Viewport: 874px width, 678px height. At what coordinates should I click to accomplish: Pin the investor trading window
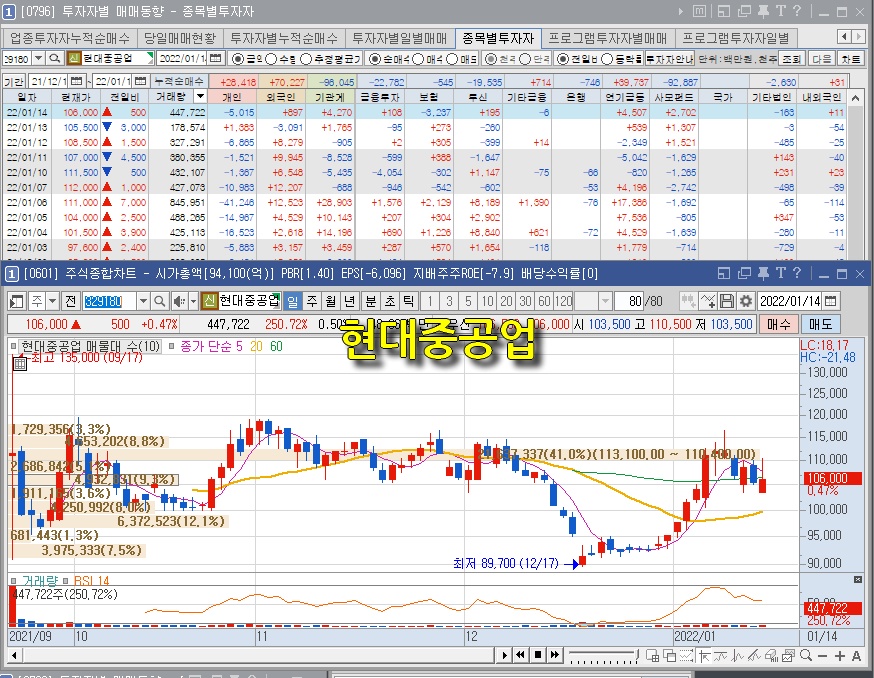pyautogui.click(x=763, y=11)
